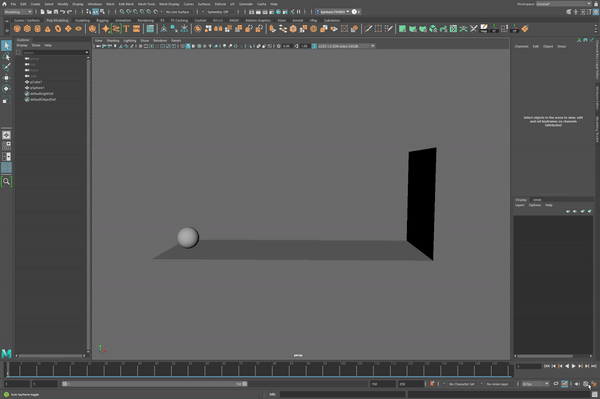
Task: Click the current frame input field
Action: click(528, 366)
